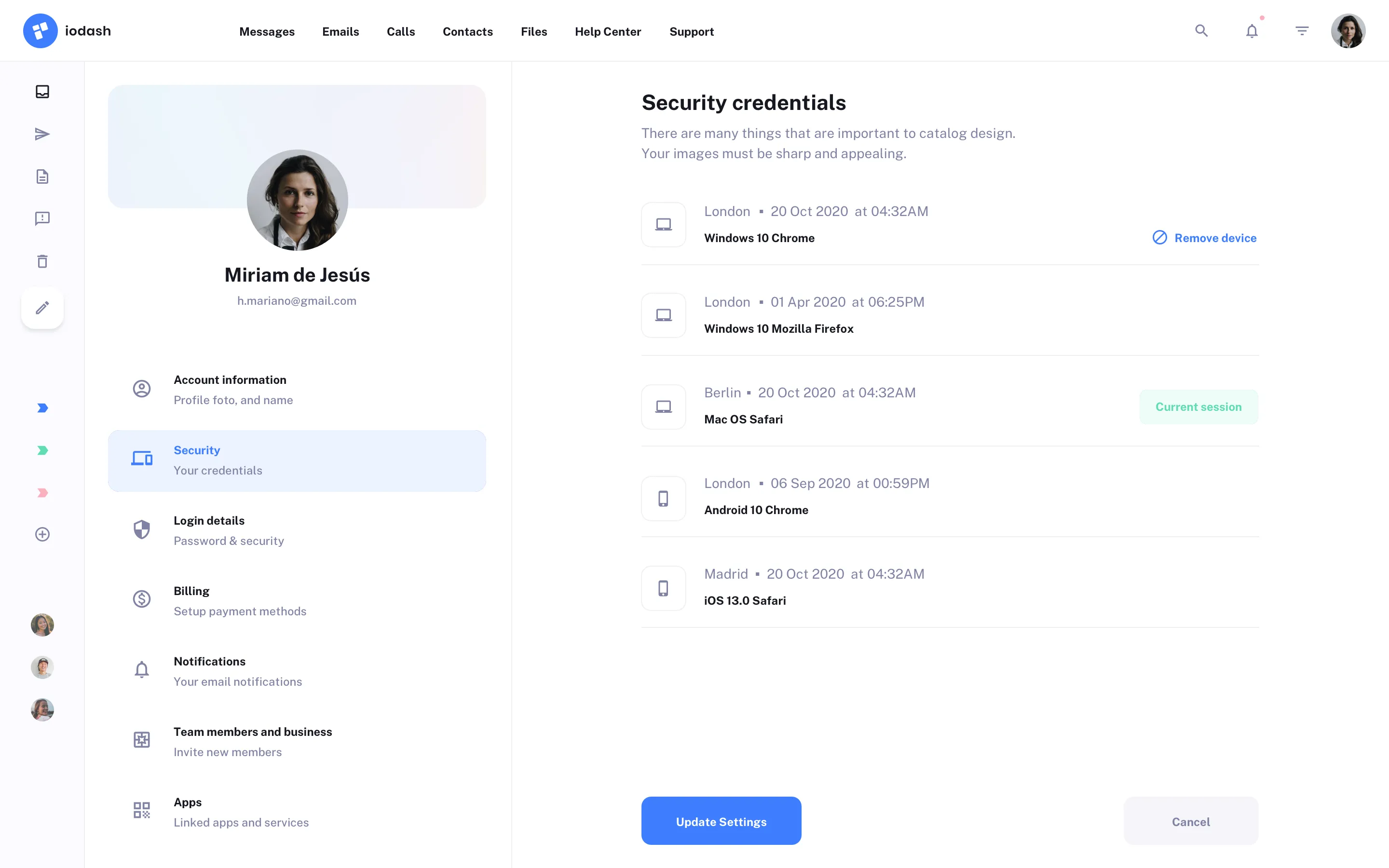Remove the Windows 10 Chrome device
This screenshot has width=1389, height=868.
point(1204,238)
